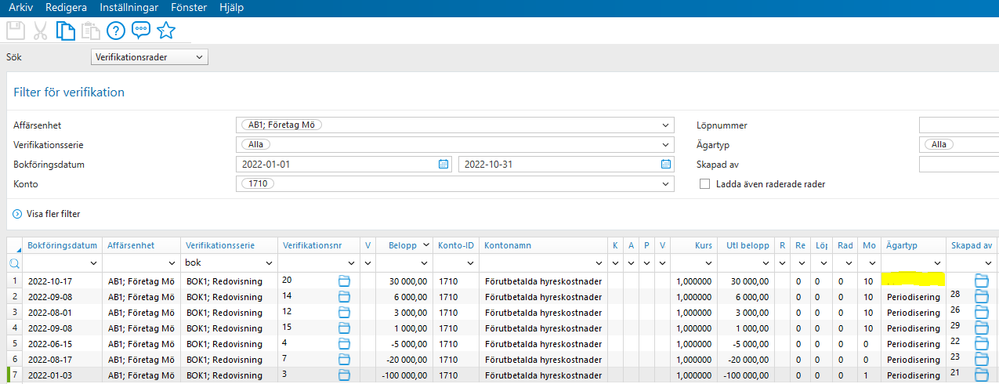Open the Sök Verifikationsrader dropdown
The width and height of the screenshot is (999, 384).
(149, 57)
